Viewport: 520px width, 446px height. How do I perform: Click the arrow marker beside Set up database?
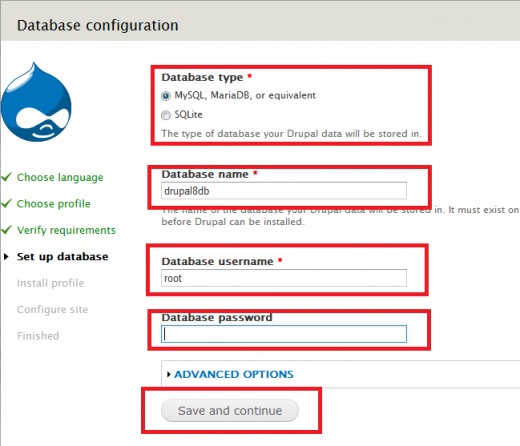tap(6, 256)
